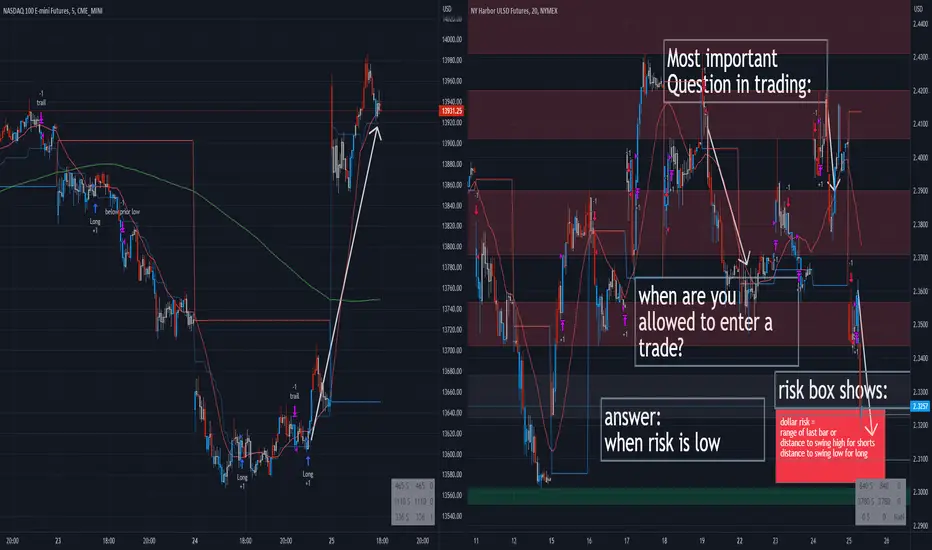The width and height of the screenshot is (932, 550).
Task: Click the 2.3000 price axis value
Action: click(x=920, y=492)
